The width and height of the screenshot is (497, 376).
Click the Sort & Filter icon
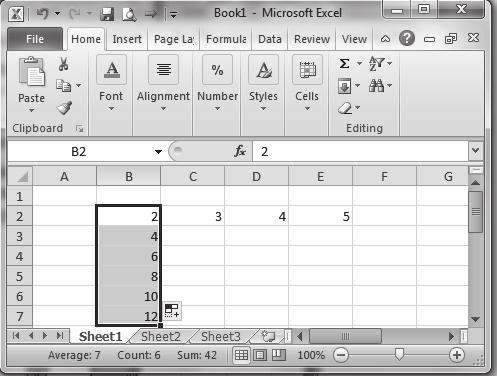(x=376, y=63)
